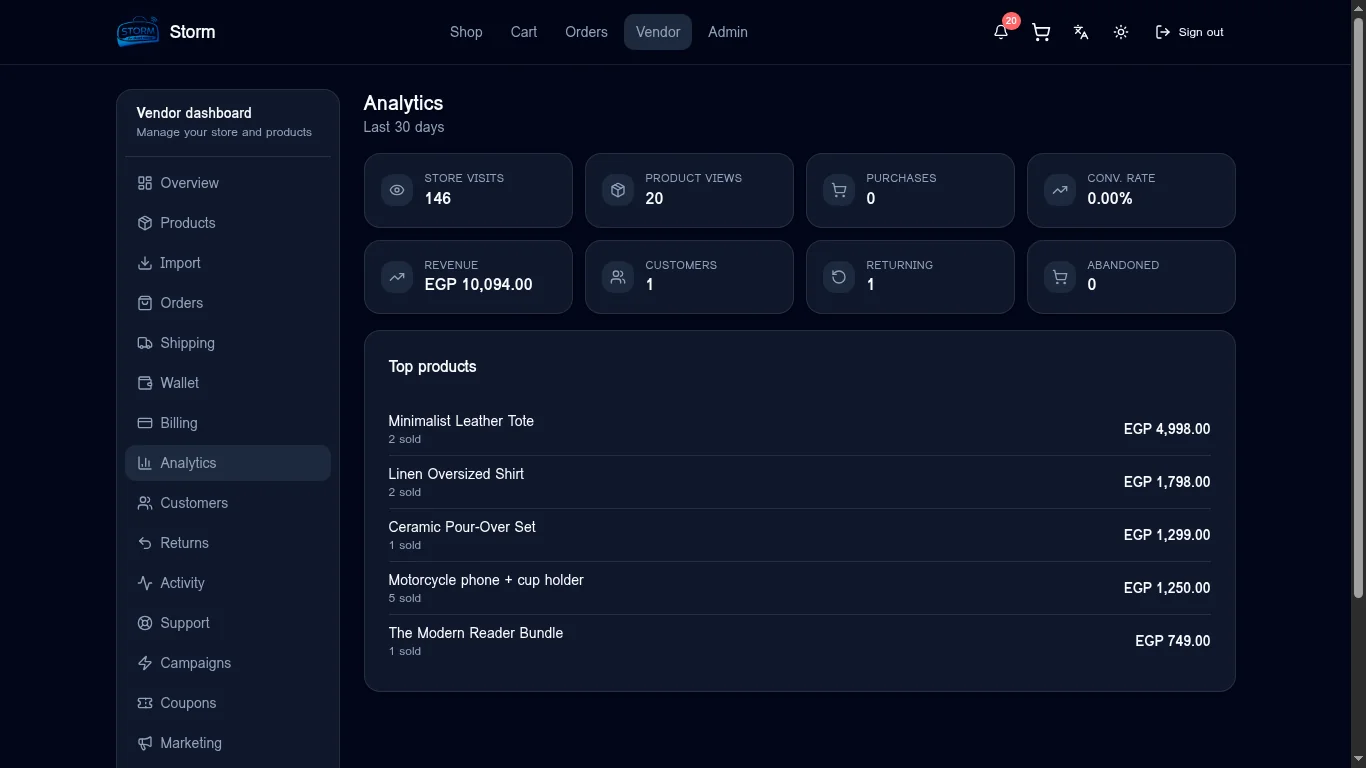
Task: Click the Sign out button
Action: (x=1189, y=32)
